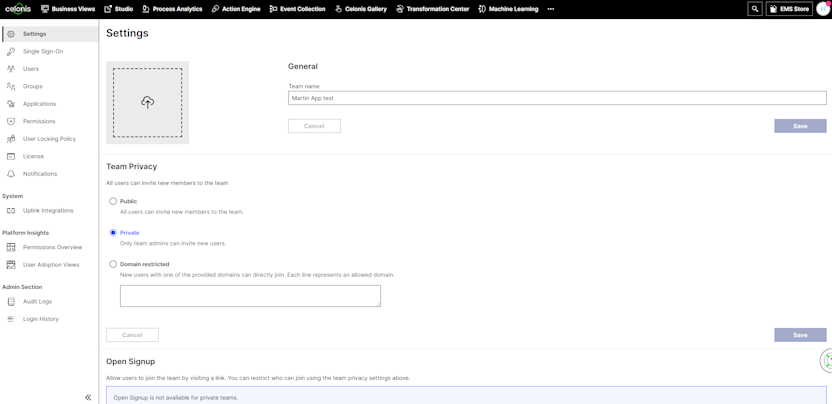Click Save in General section
The height and width of the screenshot is (404, 832).
click(x=800, y=126)
